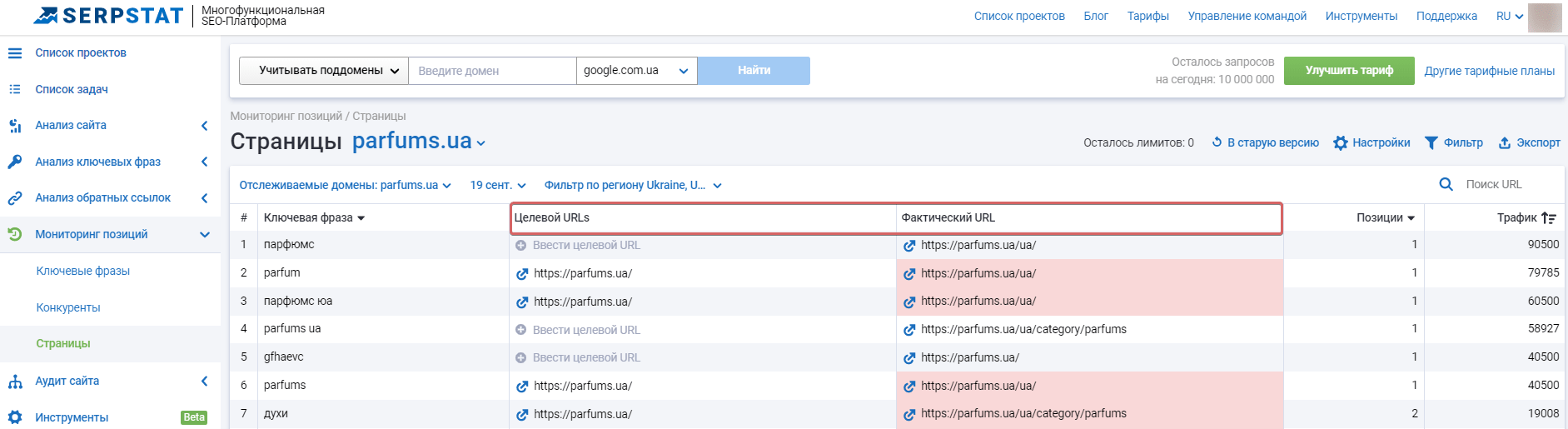The height and width of the screenshot is (429, 1568).
Task: Sort by Позиции column header
Action: [x=1386, y=217]
